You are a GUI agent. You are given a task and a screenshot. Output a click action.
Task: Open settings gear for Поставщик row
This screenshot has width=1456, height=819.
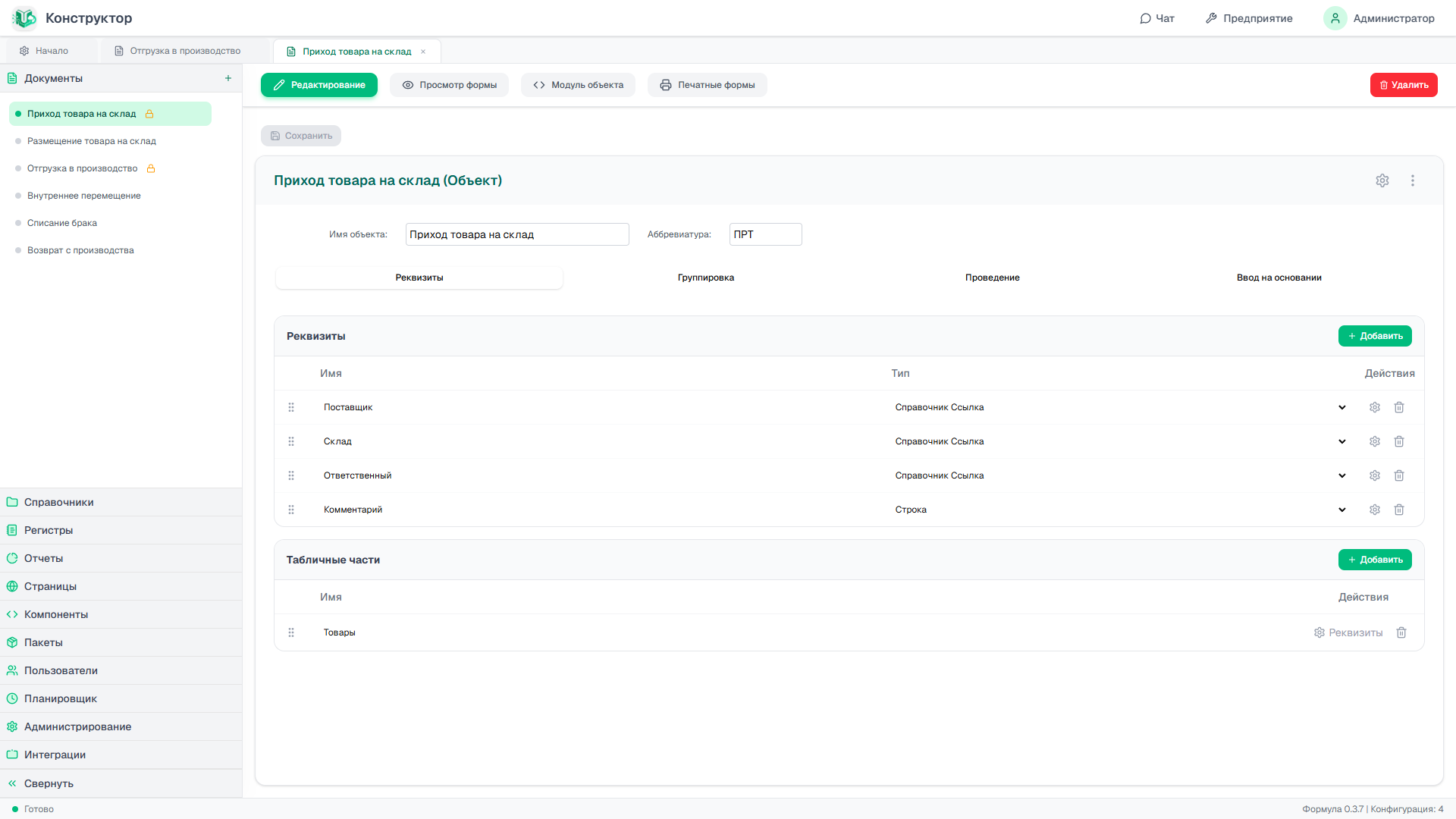1375,407
